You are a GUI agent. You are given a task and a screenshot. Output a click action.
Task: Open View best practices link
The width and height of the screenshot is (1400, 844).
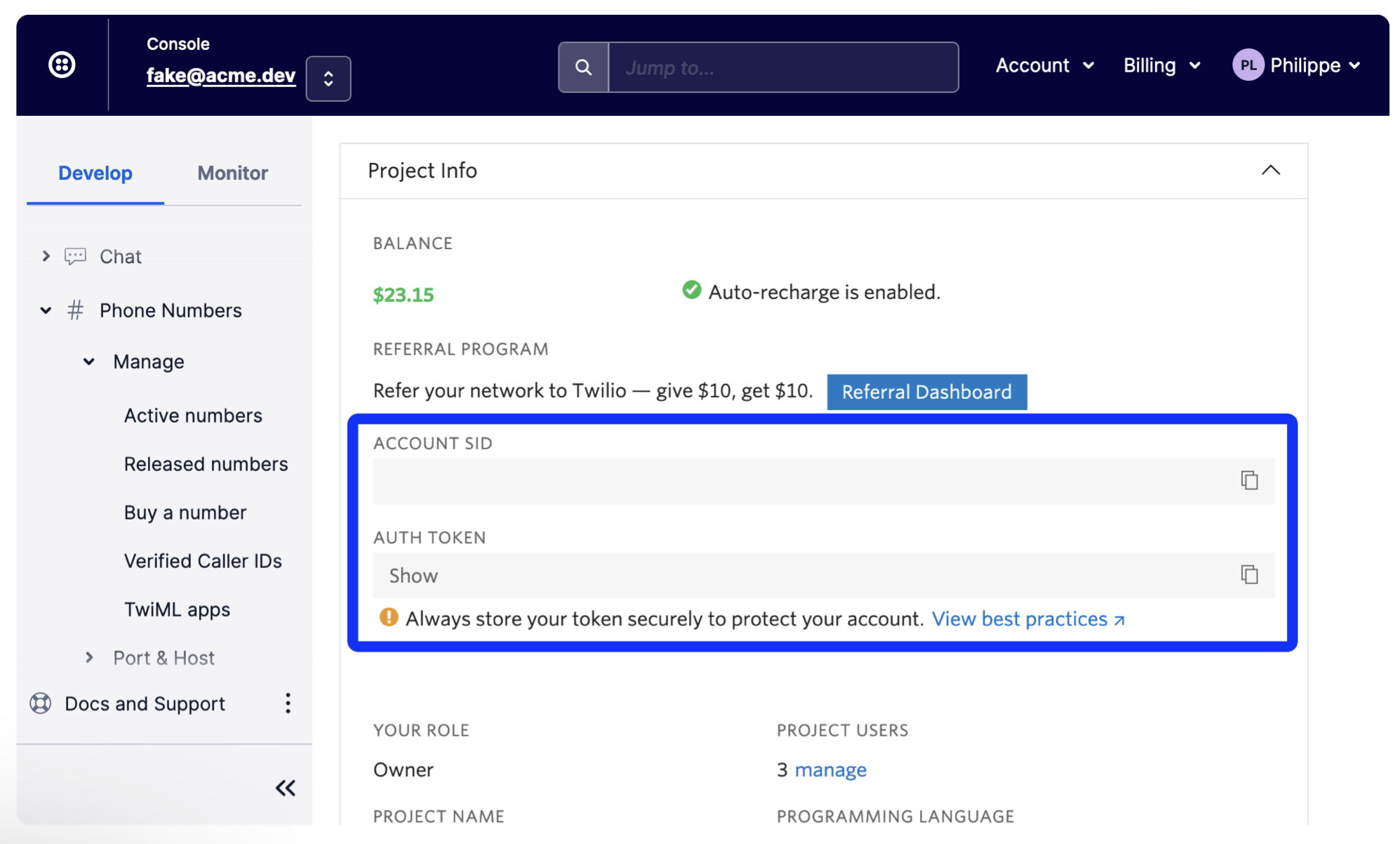[x=1028, y=619]
